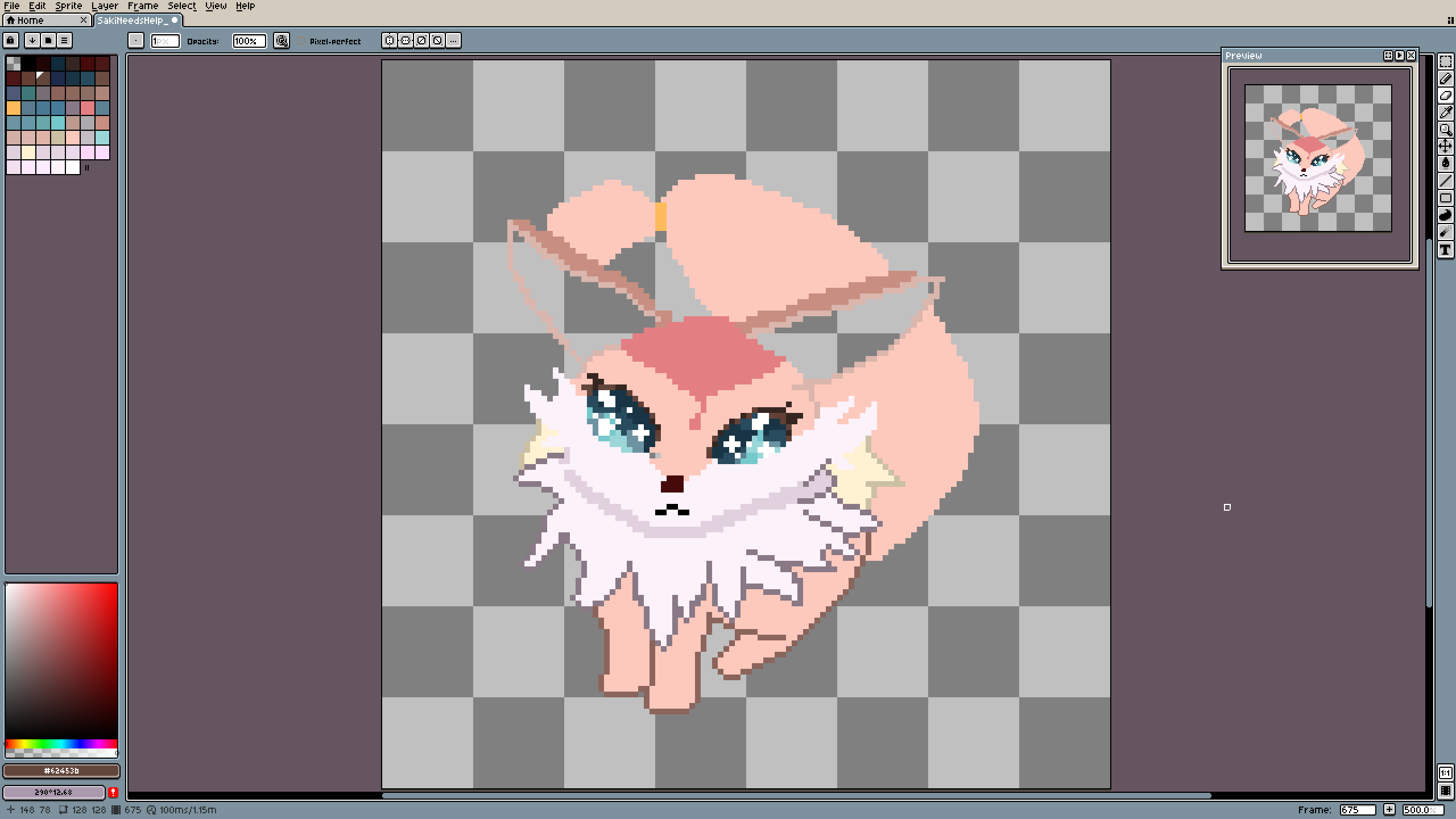Open the File menu
This screenshot has height=819, width=1456.
coord(12,6)
